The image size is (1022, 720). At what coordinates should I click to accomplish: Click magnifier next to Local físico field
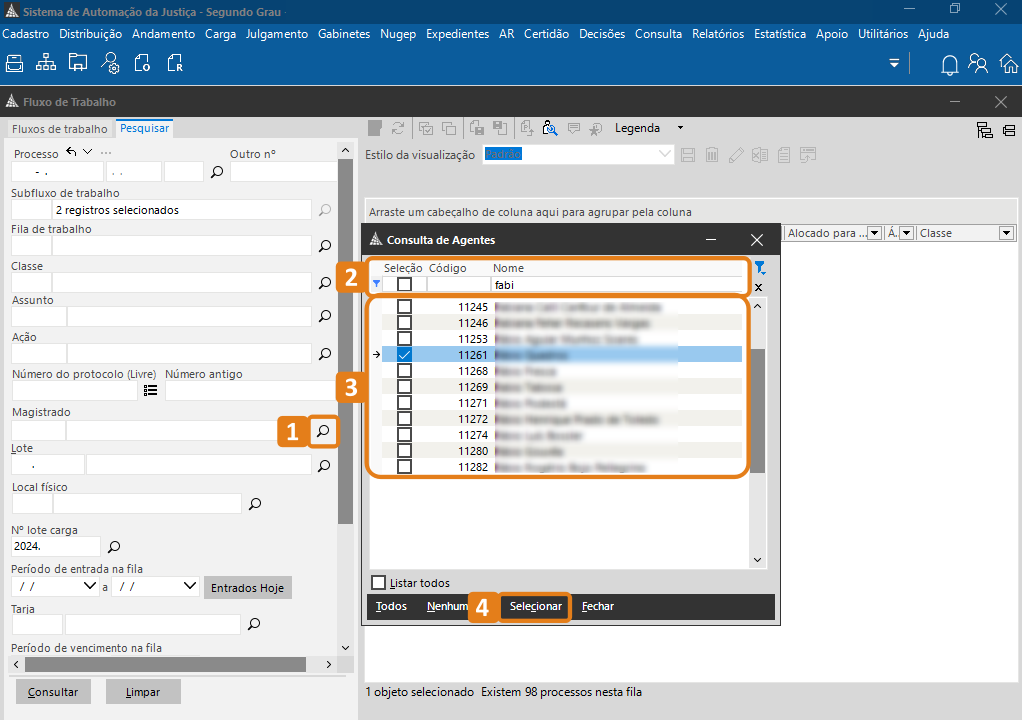tap(256, 504)
